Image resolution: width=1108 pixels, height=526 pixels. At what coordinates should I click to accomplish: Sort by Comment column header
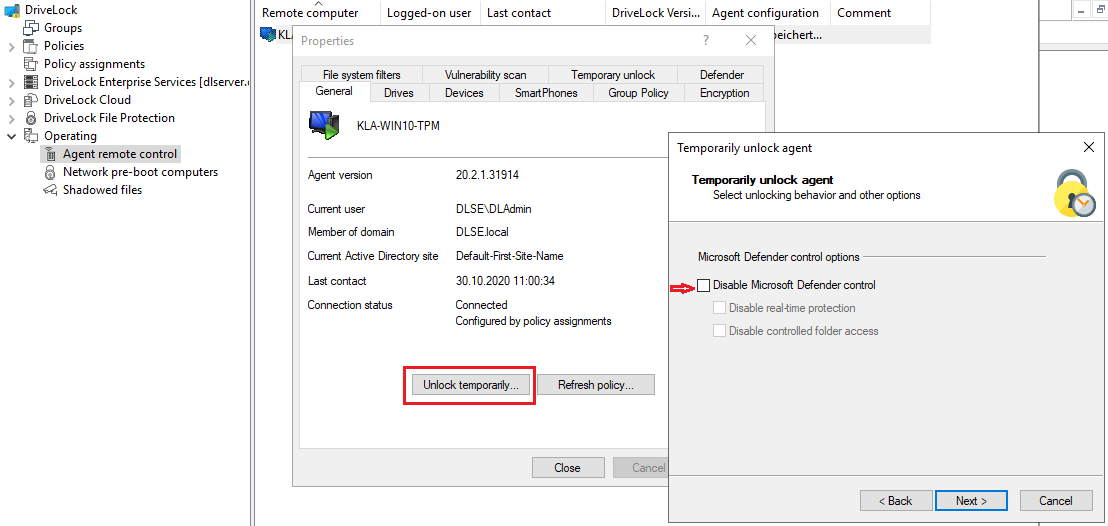(x=880, y=13)
